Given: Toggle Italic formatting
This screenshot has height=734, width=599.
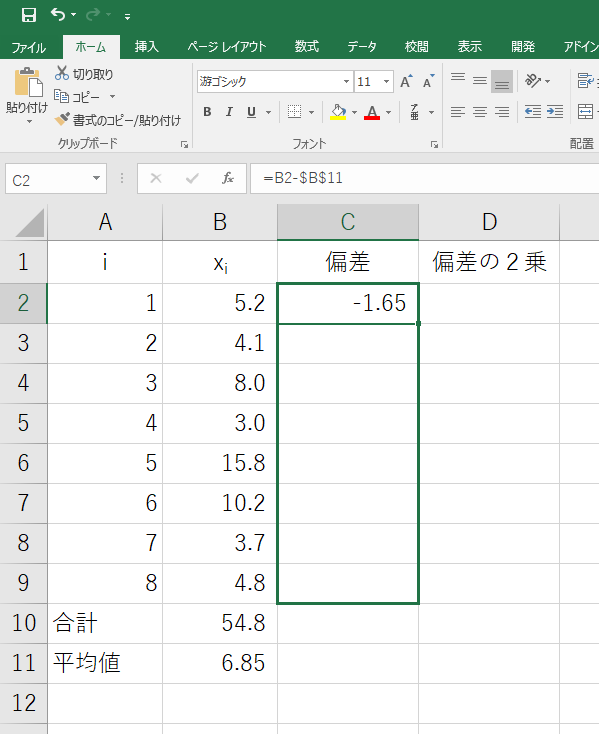Looking at the screenshot, I should (x=229, y=112).
